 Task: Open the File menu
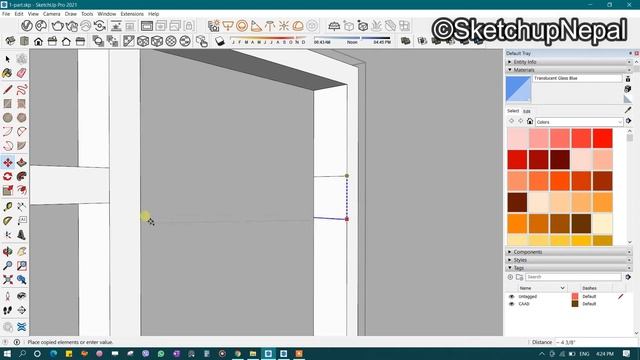pos(6,14)
